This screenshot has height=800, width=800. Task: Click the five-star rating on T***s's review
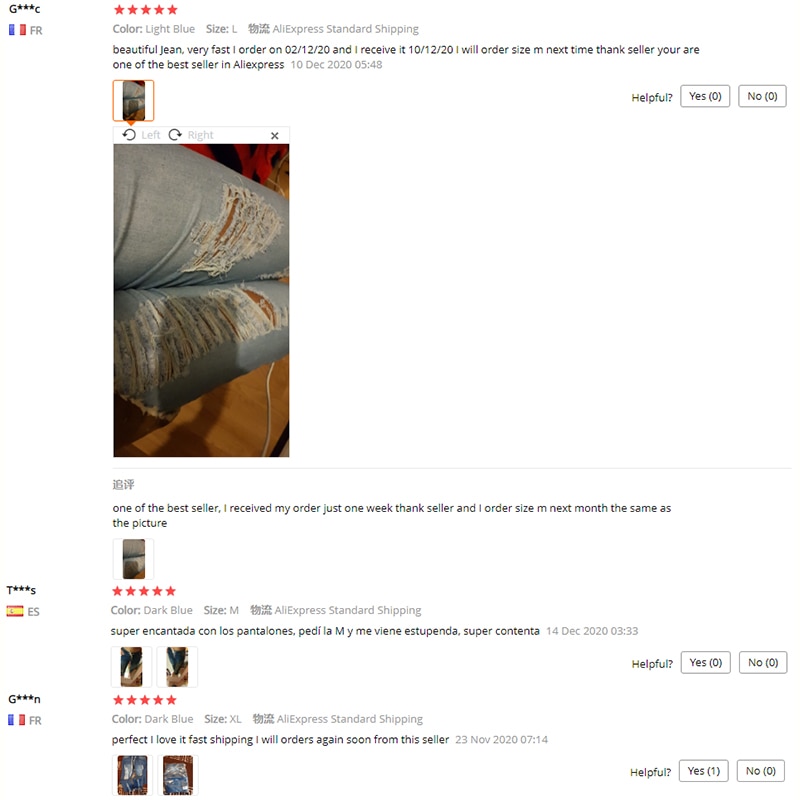[x=144, y=591]
